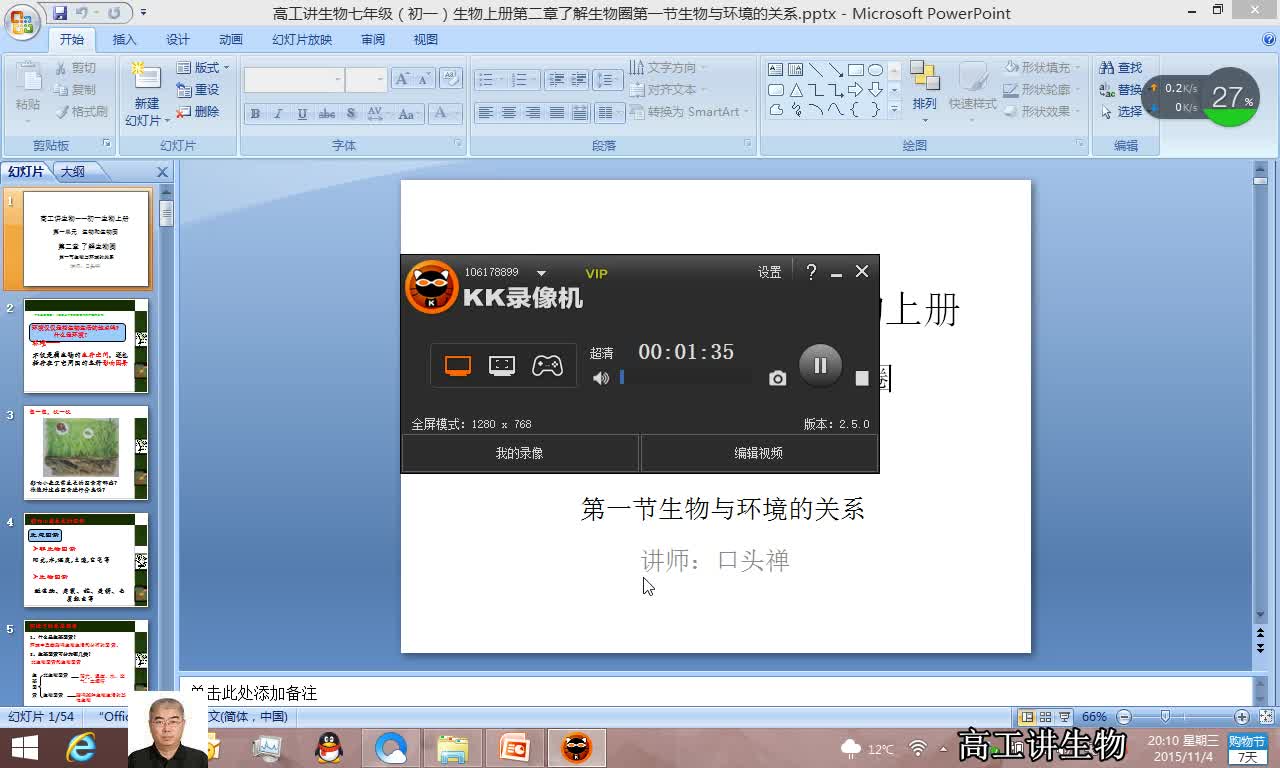Click the notes field 单击此处添加备注
The image size is (1280, 768).
pos(716,692)
